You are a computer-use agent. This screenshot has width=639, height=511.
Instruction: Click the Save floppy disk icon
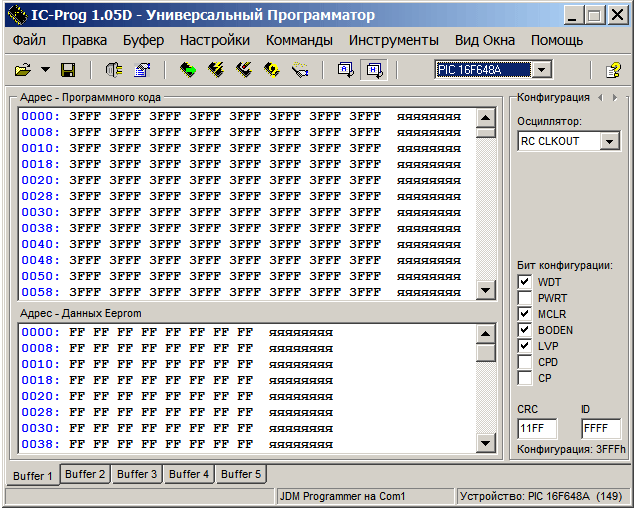68,70
